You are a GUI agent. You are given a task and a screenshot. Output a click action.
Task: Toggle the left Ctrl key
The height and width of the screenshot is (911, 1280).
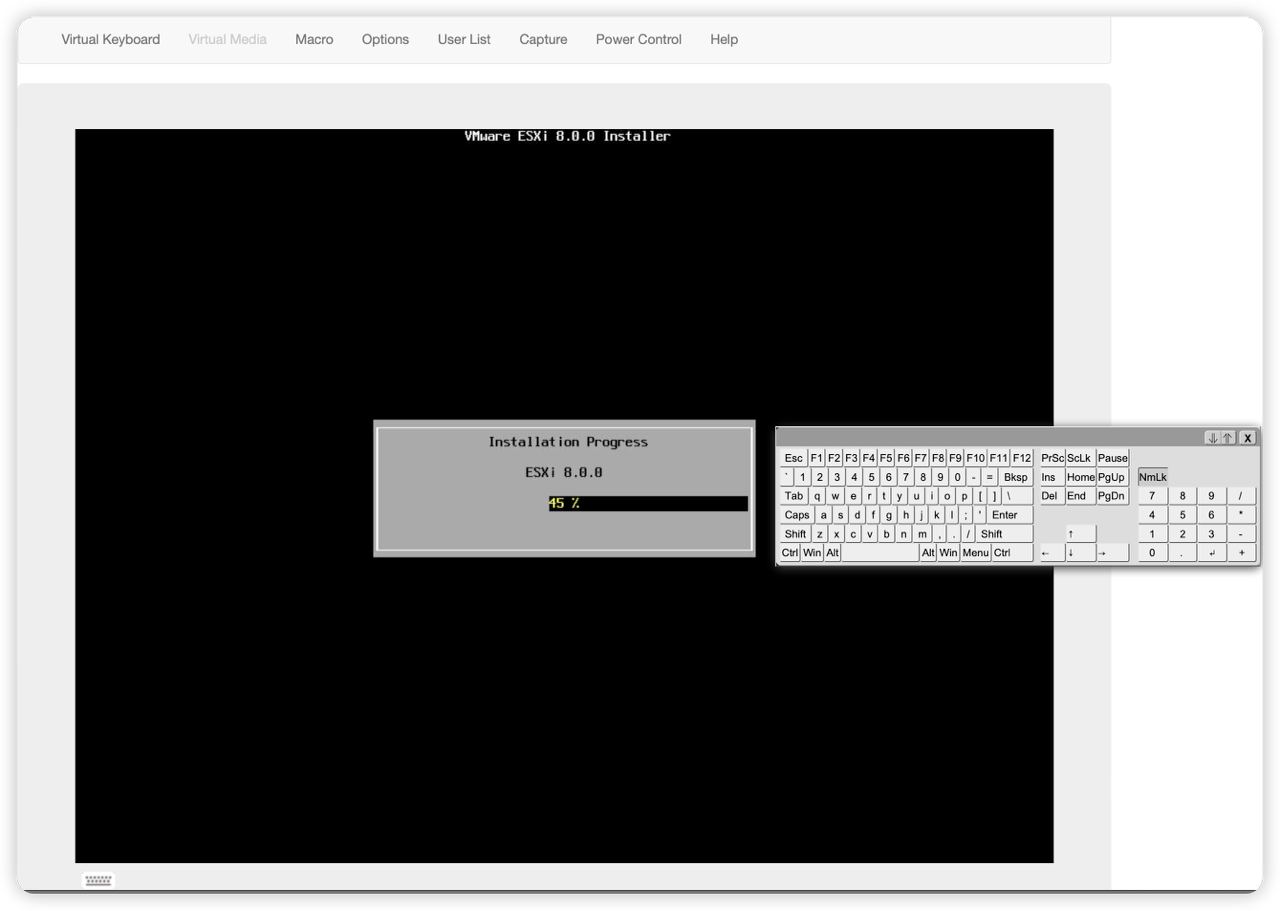point(790,553)
